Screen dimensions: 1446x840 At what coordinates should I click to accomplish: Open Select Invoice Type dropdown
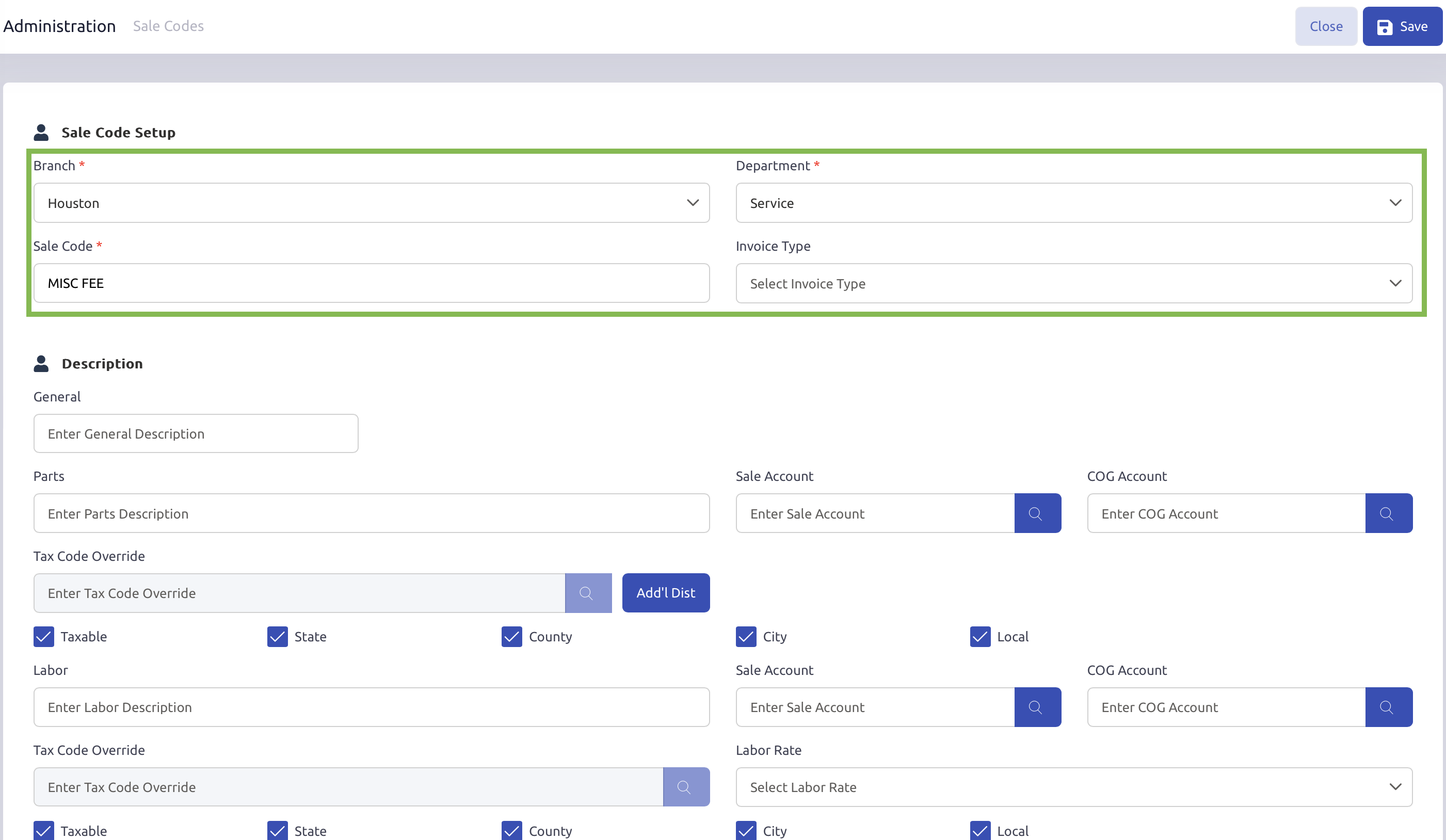(x=1073, y=283)
